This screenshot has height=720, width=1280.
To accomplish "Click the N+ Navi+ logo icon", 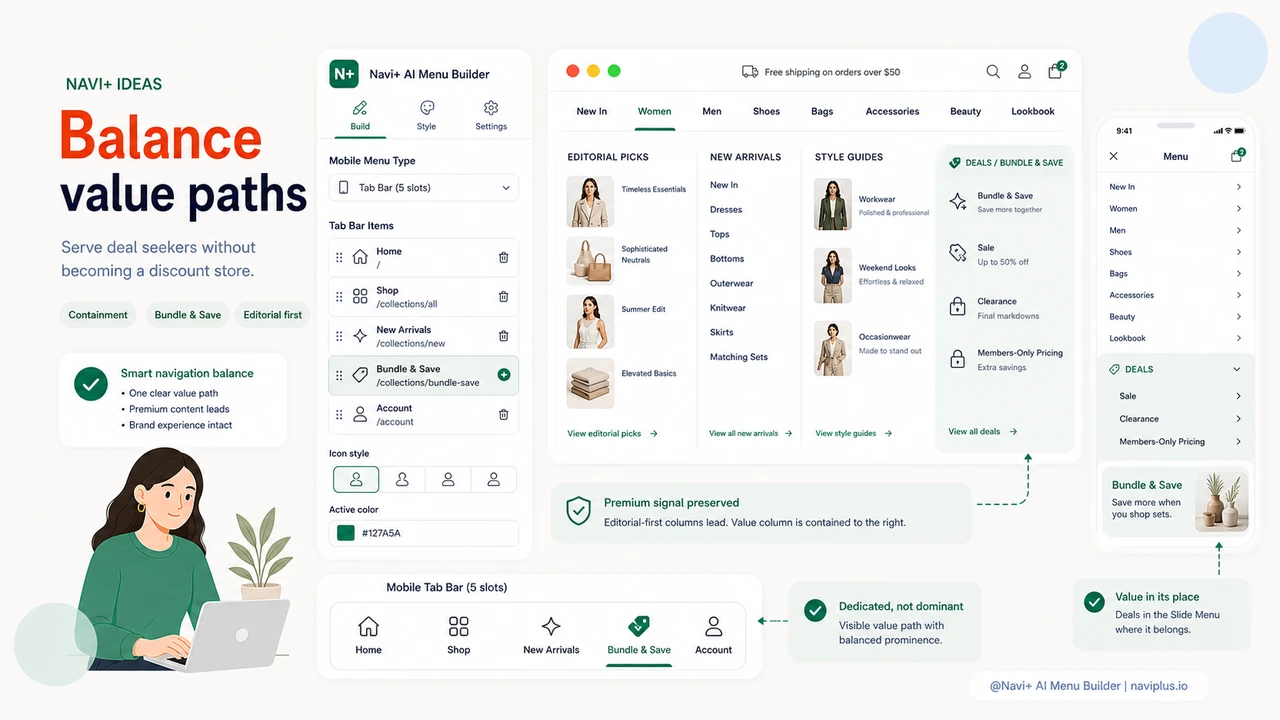I will (x=344, y=74).
